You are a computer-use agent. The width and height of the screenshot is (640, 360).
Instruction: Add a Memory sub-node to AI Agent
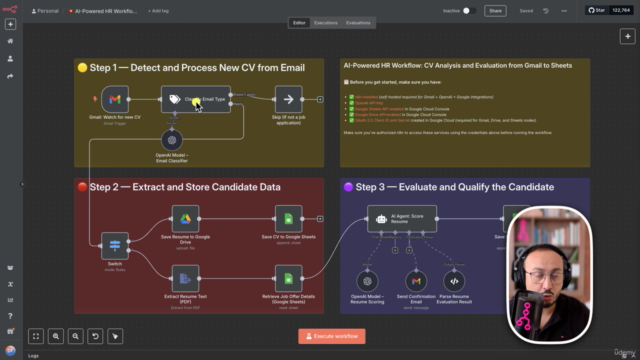tap(395, 250)
